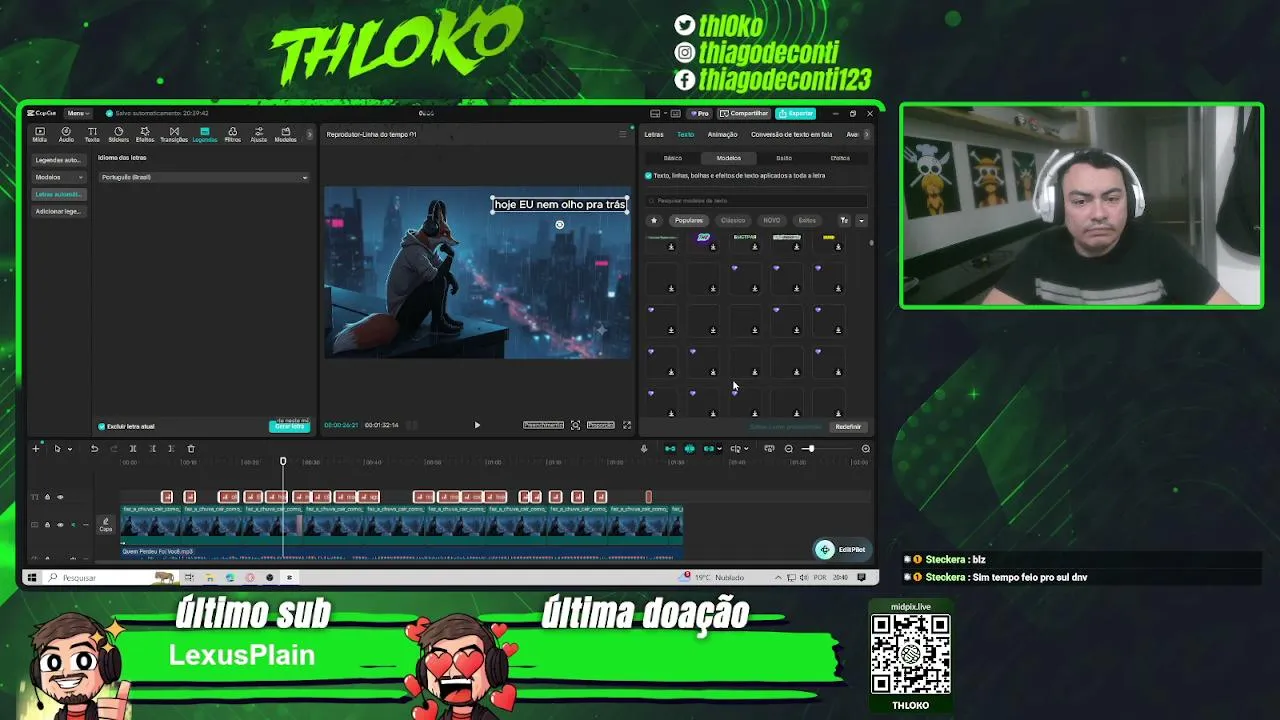Open the Mídia panel
Screen dimensions: 1280x720
40,134
